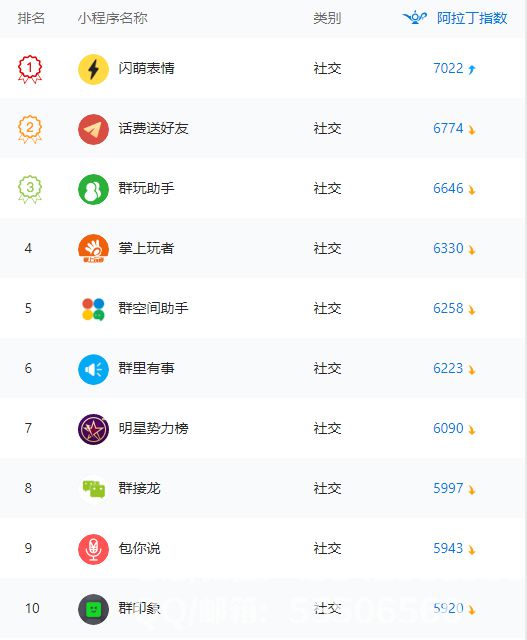527x640 pixels.
Task: Open the 闪萌表情 lightning bolt icon
Action: (93, 69)
